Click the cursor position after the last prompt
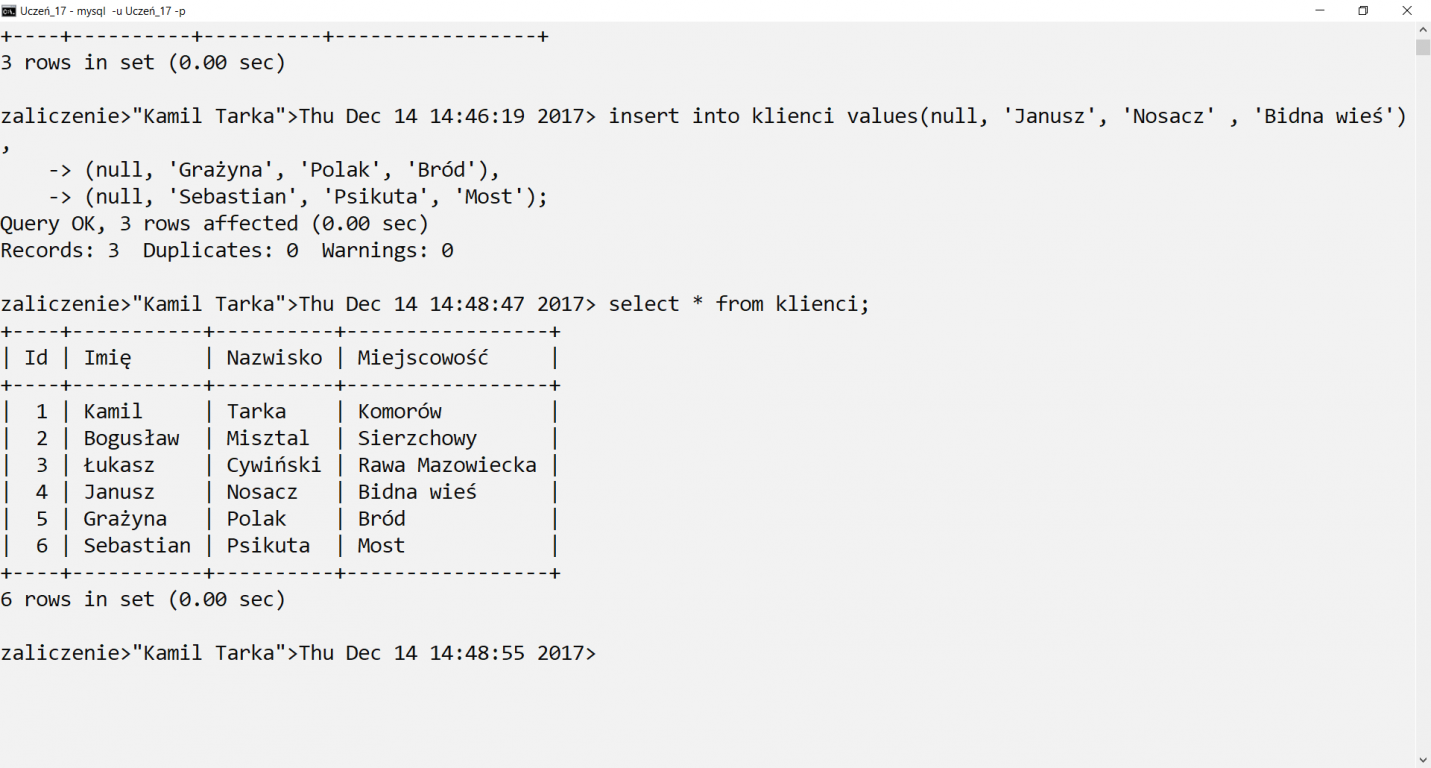 click(x=604, y=653)
